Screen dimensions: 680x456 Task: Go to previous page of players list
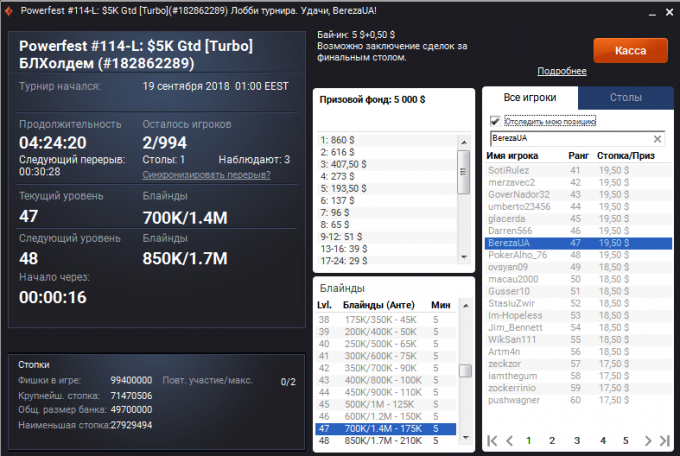click(510, 441)
